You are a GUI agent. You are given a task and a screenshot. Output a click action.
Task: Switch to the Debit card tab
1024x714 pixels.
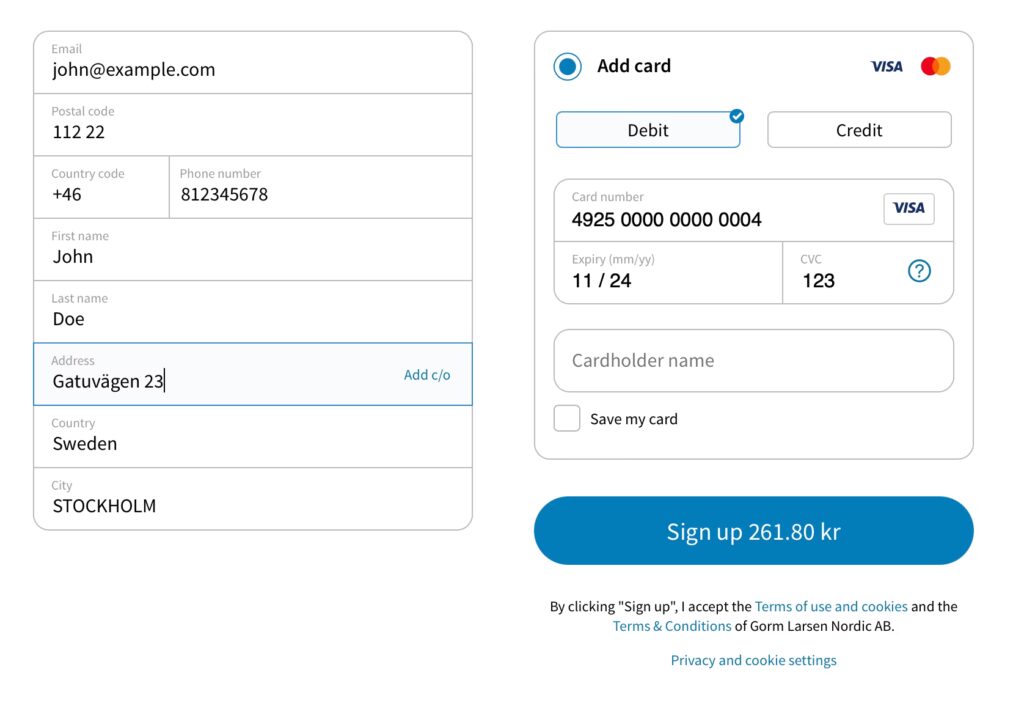tap(648, 130)
